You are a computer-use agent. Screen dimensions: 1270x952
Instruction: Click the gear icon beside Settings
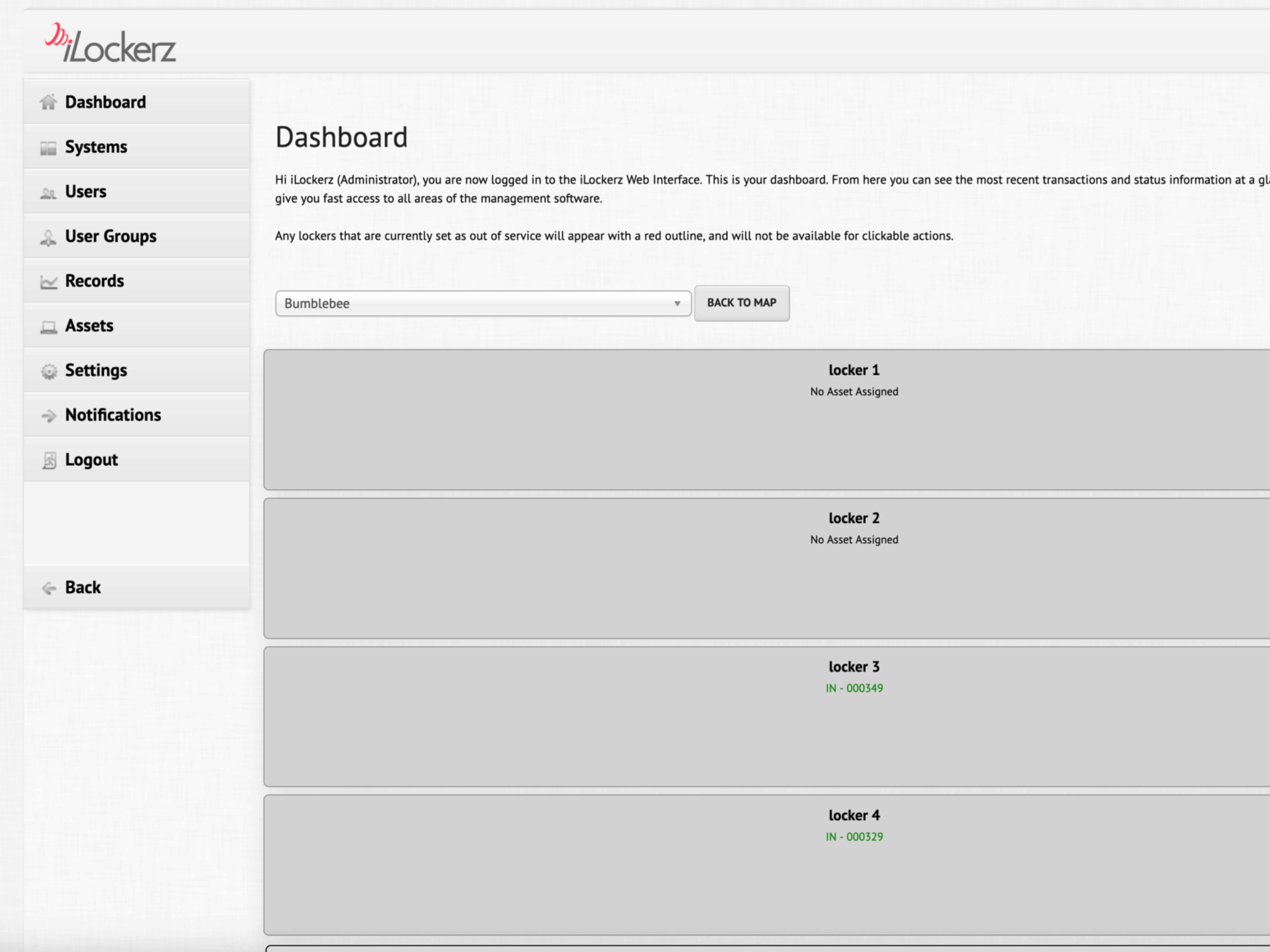49,372
